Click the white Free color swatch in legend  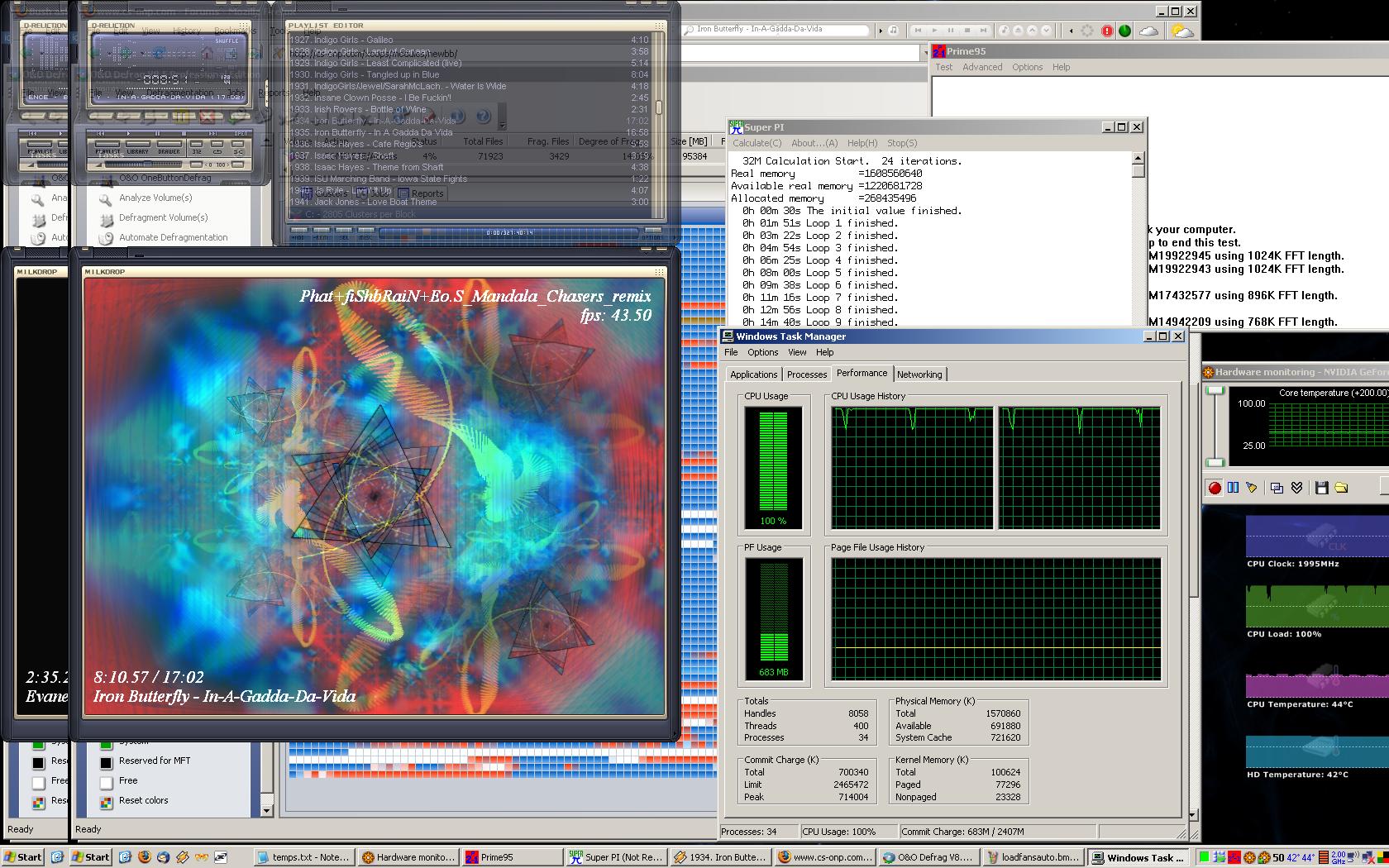pyautogui.click(x=107, y=782)
